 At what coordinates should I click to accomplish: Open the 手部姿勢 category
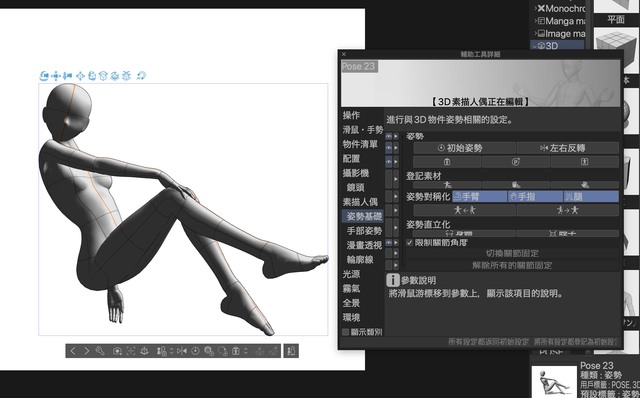point(364,231)
